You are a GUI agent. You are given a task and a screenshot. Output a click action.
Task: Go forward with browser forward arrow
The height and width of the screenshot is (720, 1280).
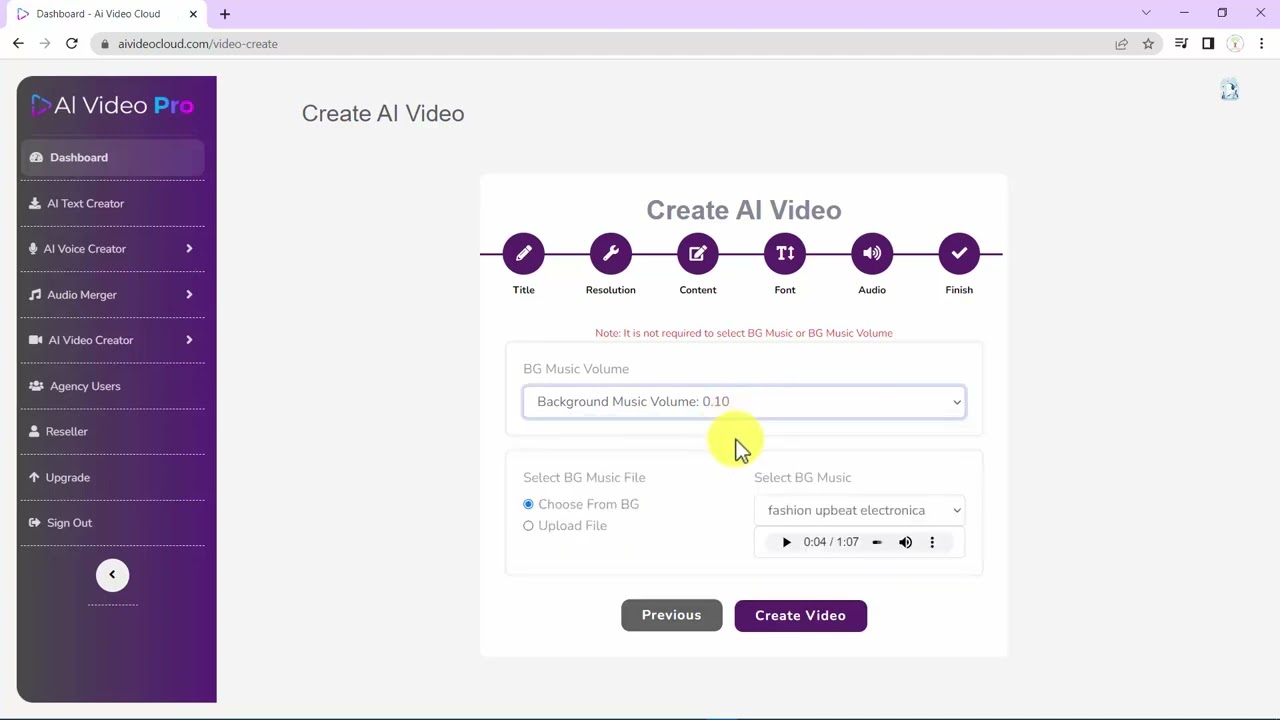tap(45, 44)
